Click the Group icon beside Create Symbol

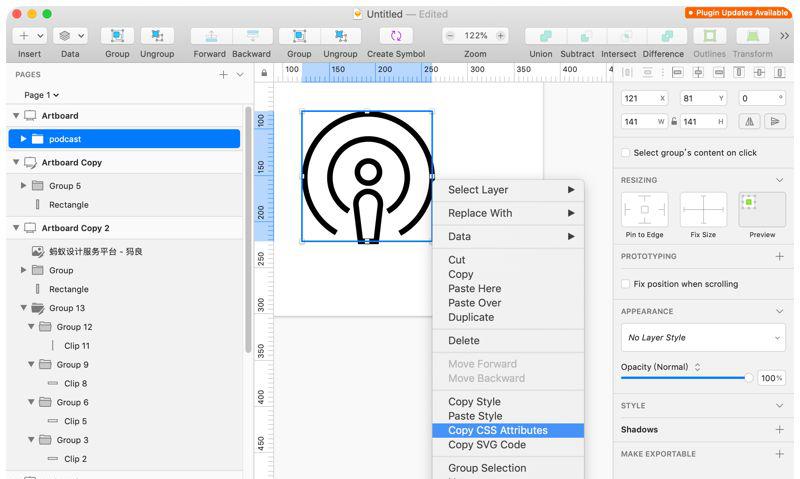coord(299,36)
